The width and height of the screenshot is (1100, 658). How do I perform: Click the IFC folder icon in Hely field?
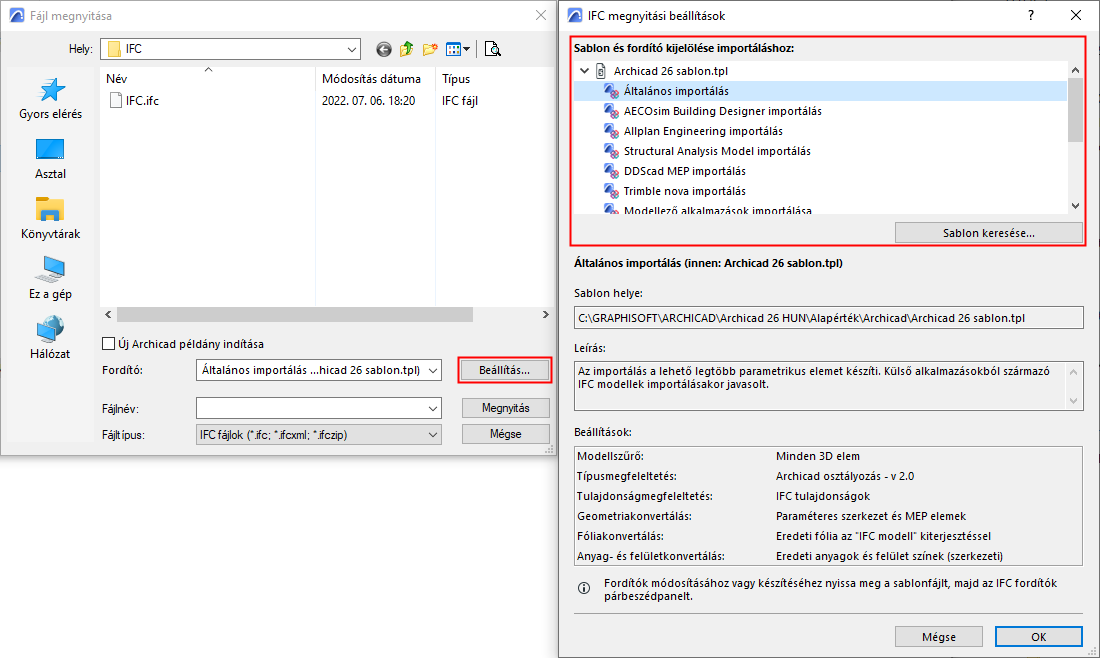[x=114, y=49]
